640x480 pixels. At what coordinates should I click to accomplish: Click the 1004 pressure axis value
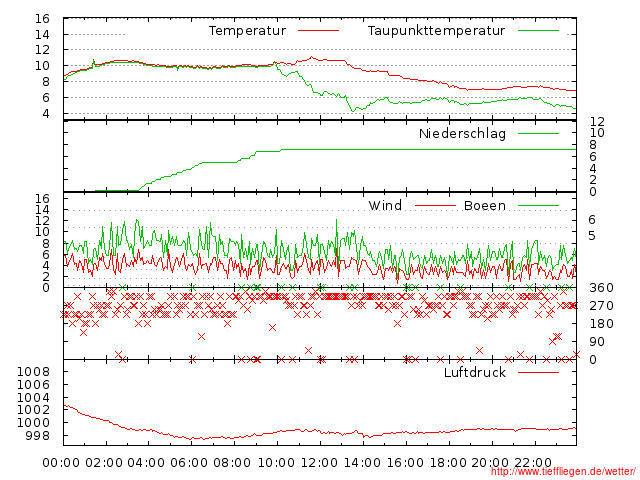[33, 397]
